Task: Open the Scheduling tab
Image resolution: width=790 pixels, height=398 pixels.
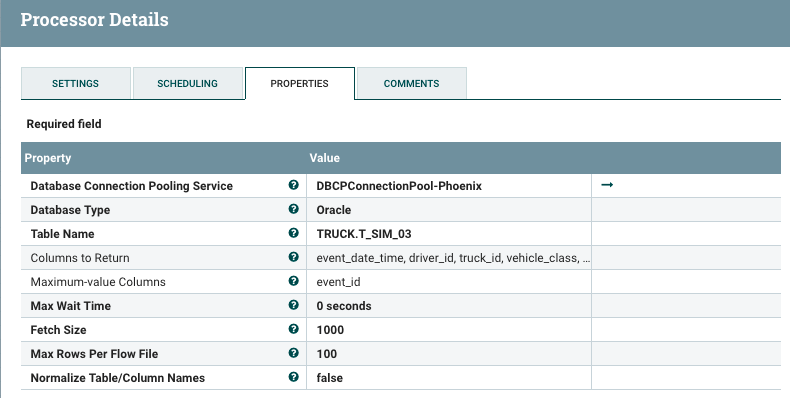Action: click(187, 83)
